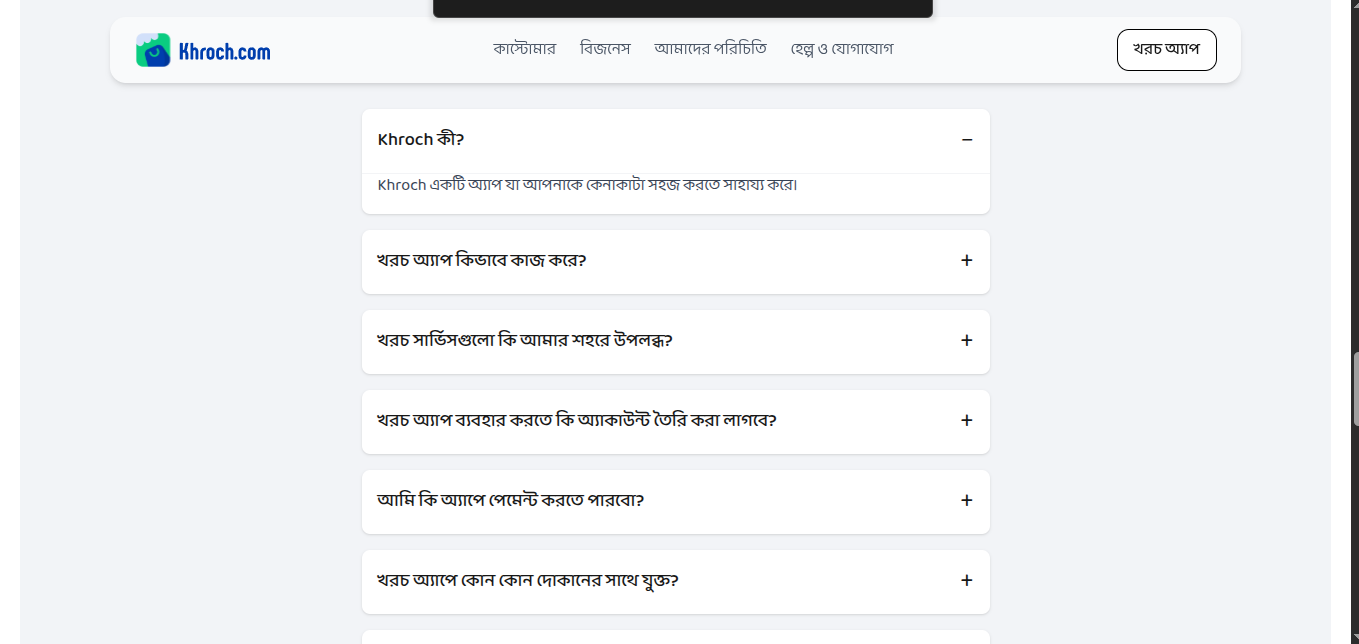The image size is (1359, 644).
Task: Expand 'আমি কি অ্যাপে পেমেন্ট করতে পারবো?' item
Action: point(676,502)
